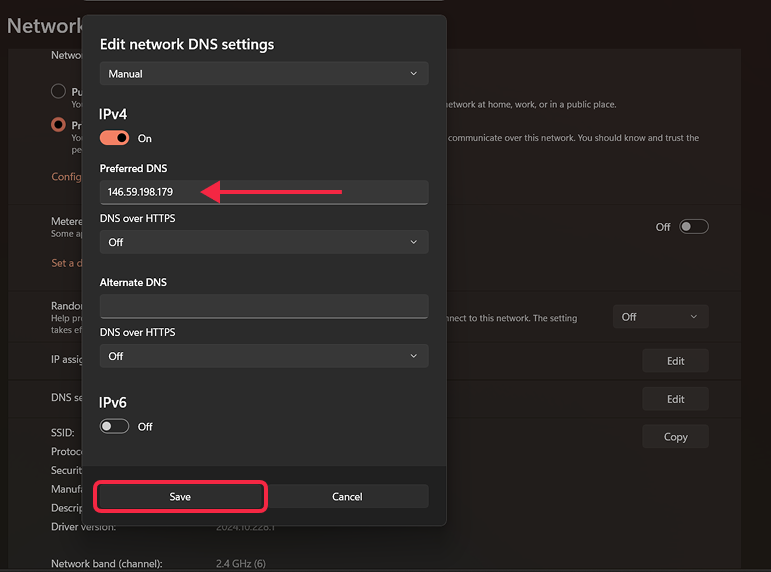The width and height of the screenshot is (771, 572).
Task: Click the chevron on the Manual dropdown
Action: click(414, 74)
